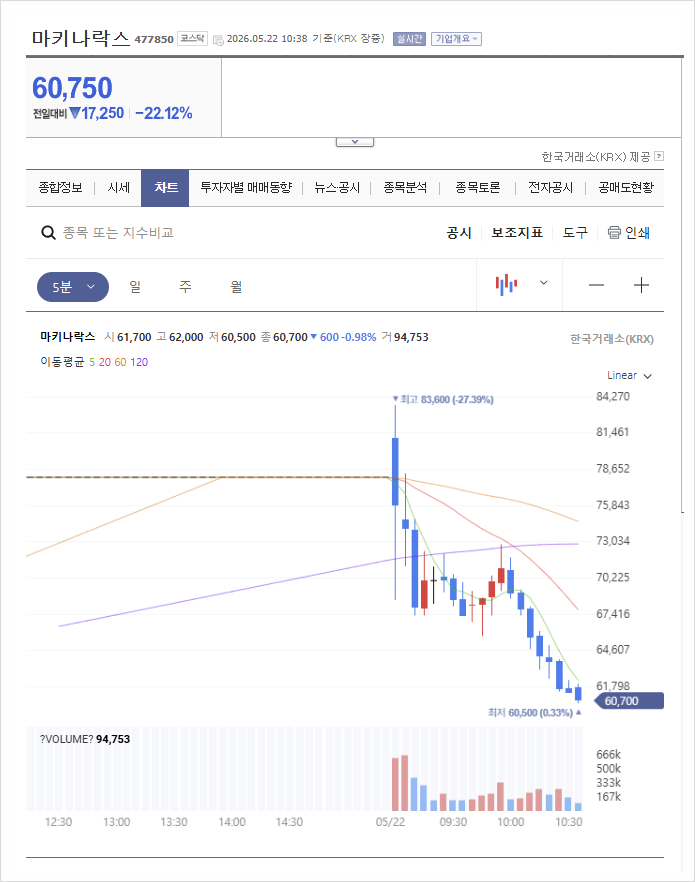Select the 차트 tab
Viewport: 695px width, 882px height.
[165, 188]
